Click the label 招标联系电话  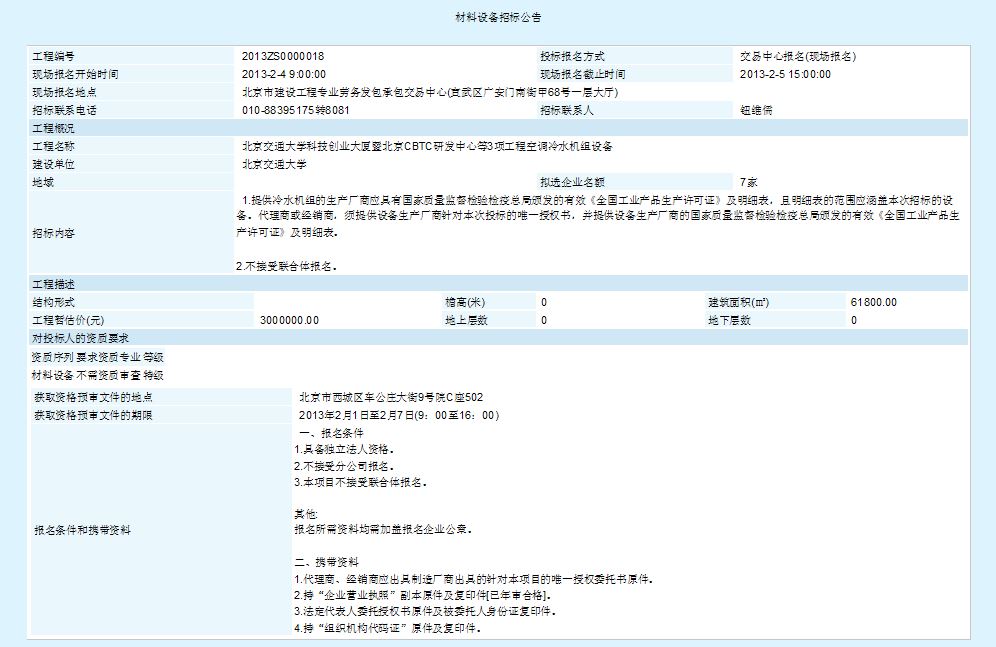(x=64, y=110)
